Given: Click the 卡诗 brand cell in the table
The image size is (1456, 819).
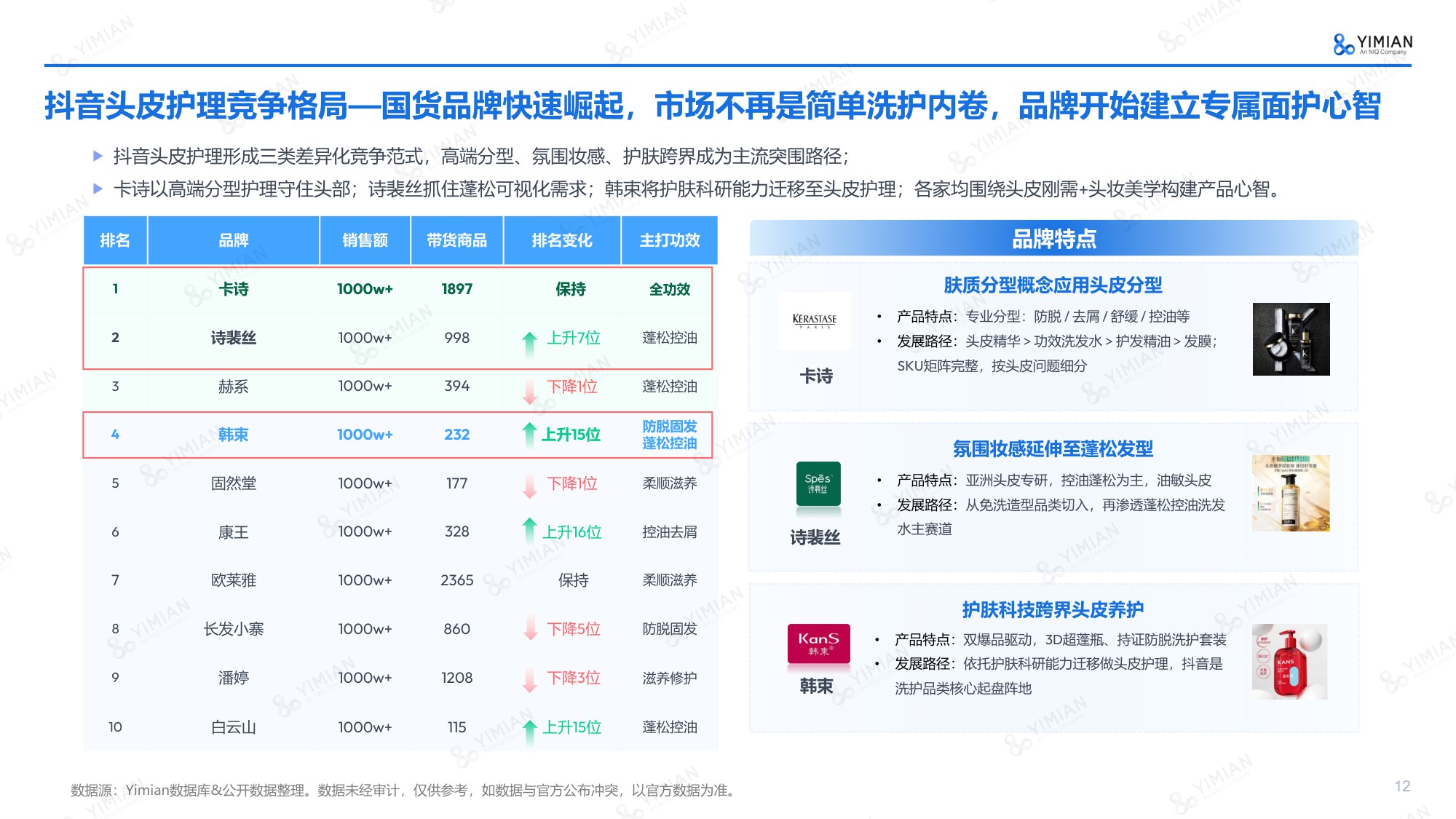Looking at the screenshot, I should click(x=234, y=289).
